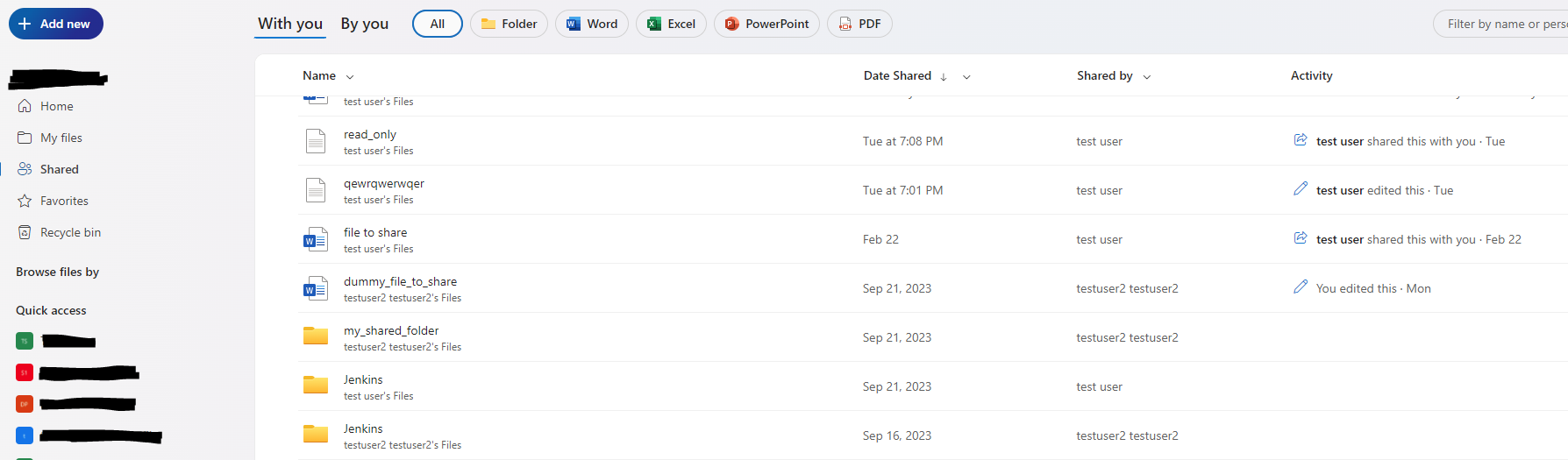Screen dimensions: 1568x460
Task: Click the Home icon in sidebar
Action: coord(25,106)
